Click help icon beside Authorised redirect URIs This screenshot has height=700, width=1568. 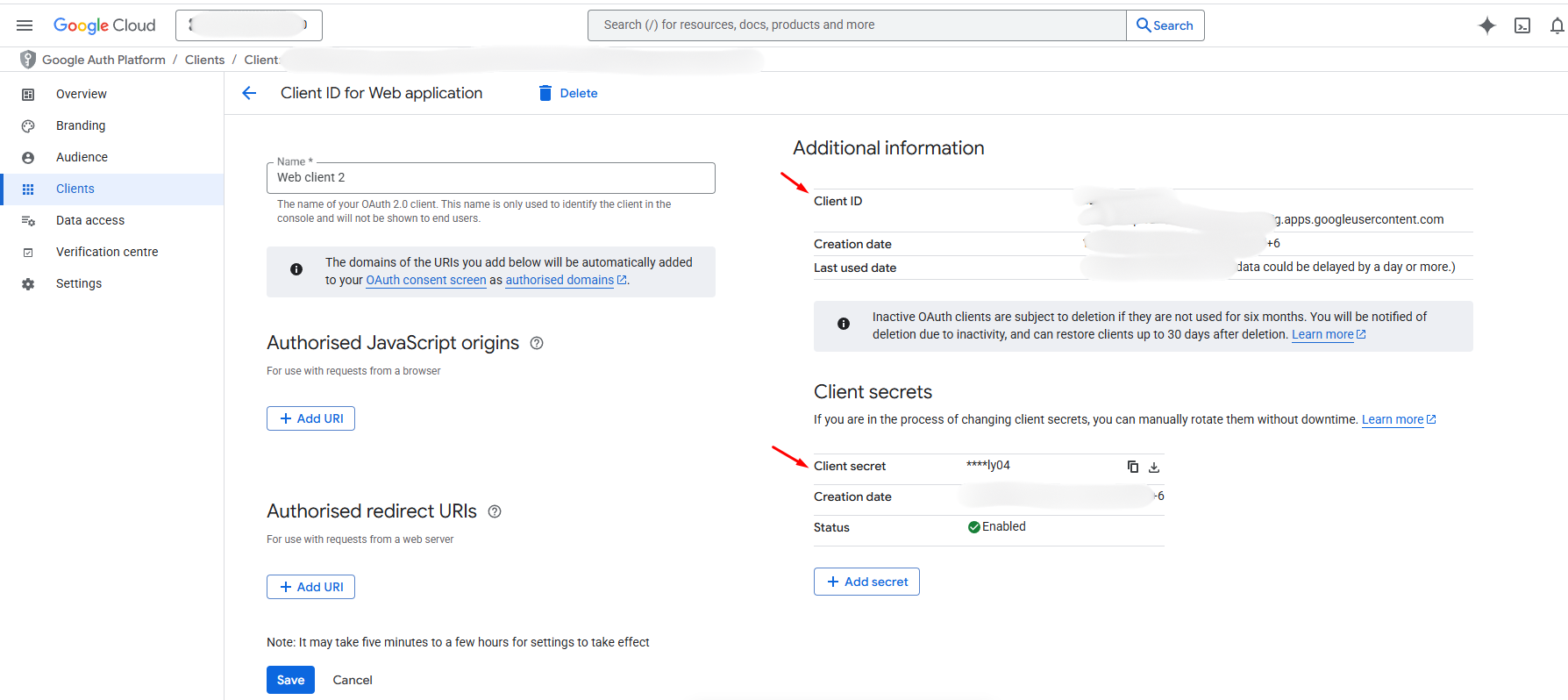click(495, 511)
